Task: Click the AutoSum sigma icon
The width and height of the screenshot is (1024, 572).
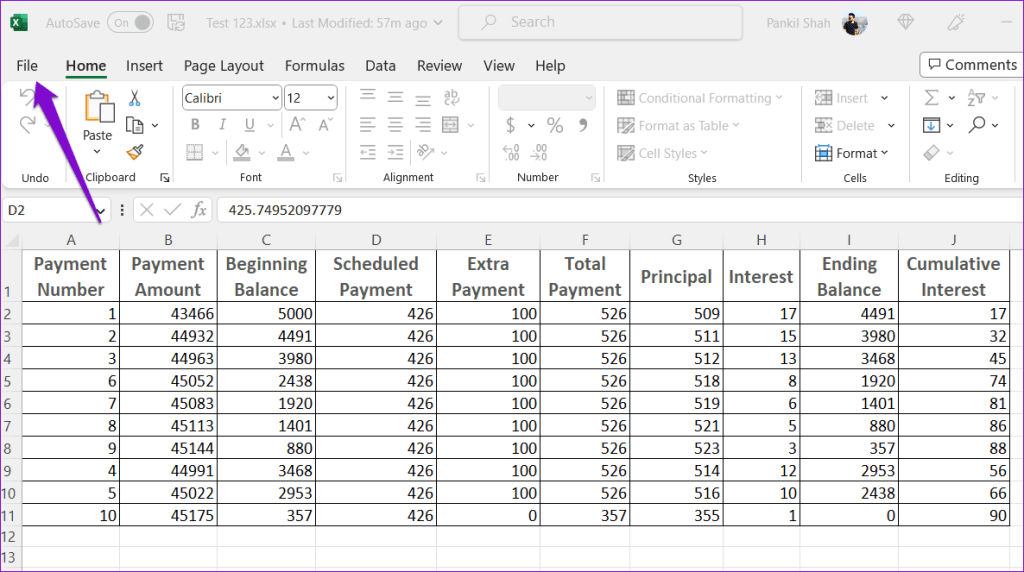Action: [931, 98]
